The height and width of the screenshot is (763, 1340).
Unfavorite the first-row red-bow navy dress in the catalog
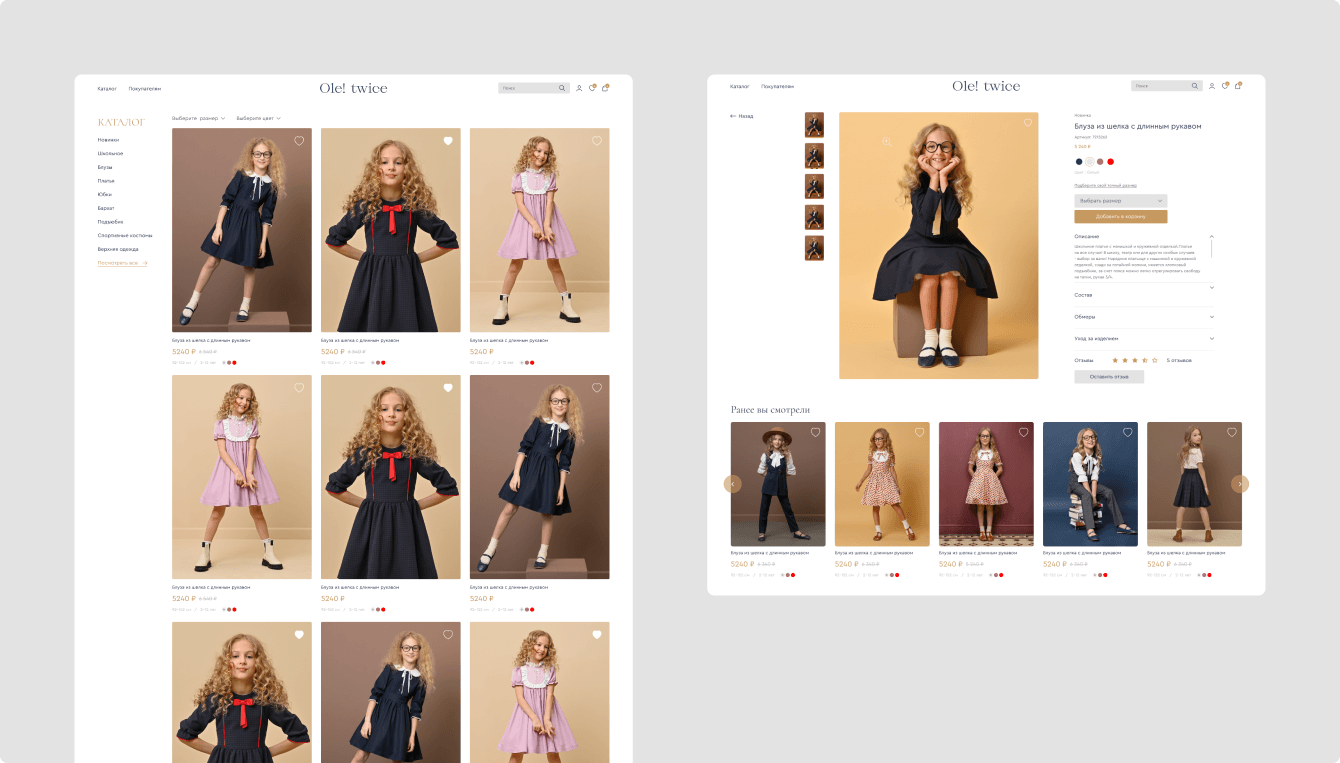(448, 141)
